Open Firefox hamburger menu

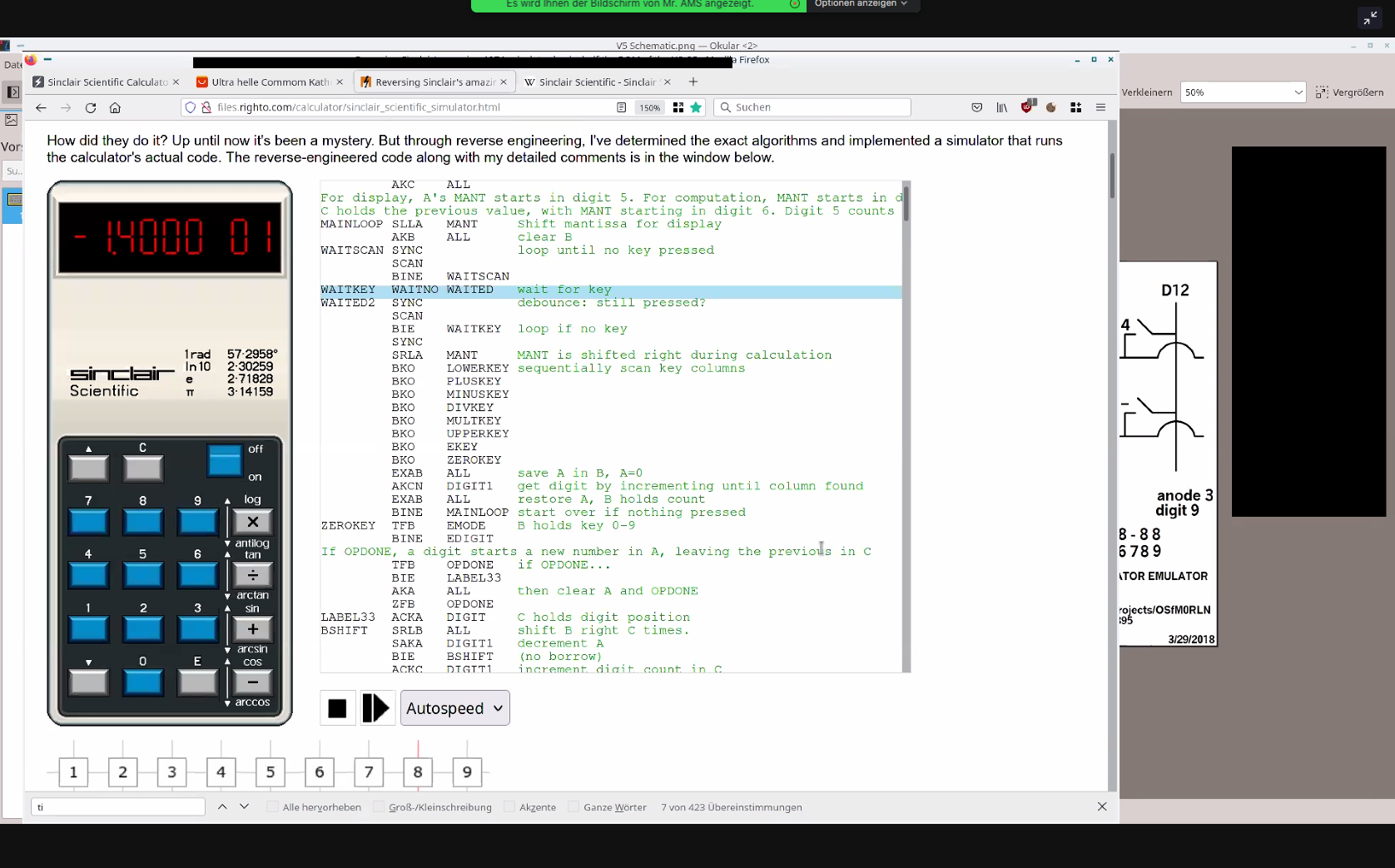(1100, 107)
